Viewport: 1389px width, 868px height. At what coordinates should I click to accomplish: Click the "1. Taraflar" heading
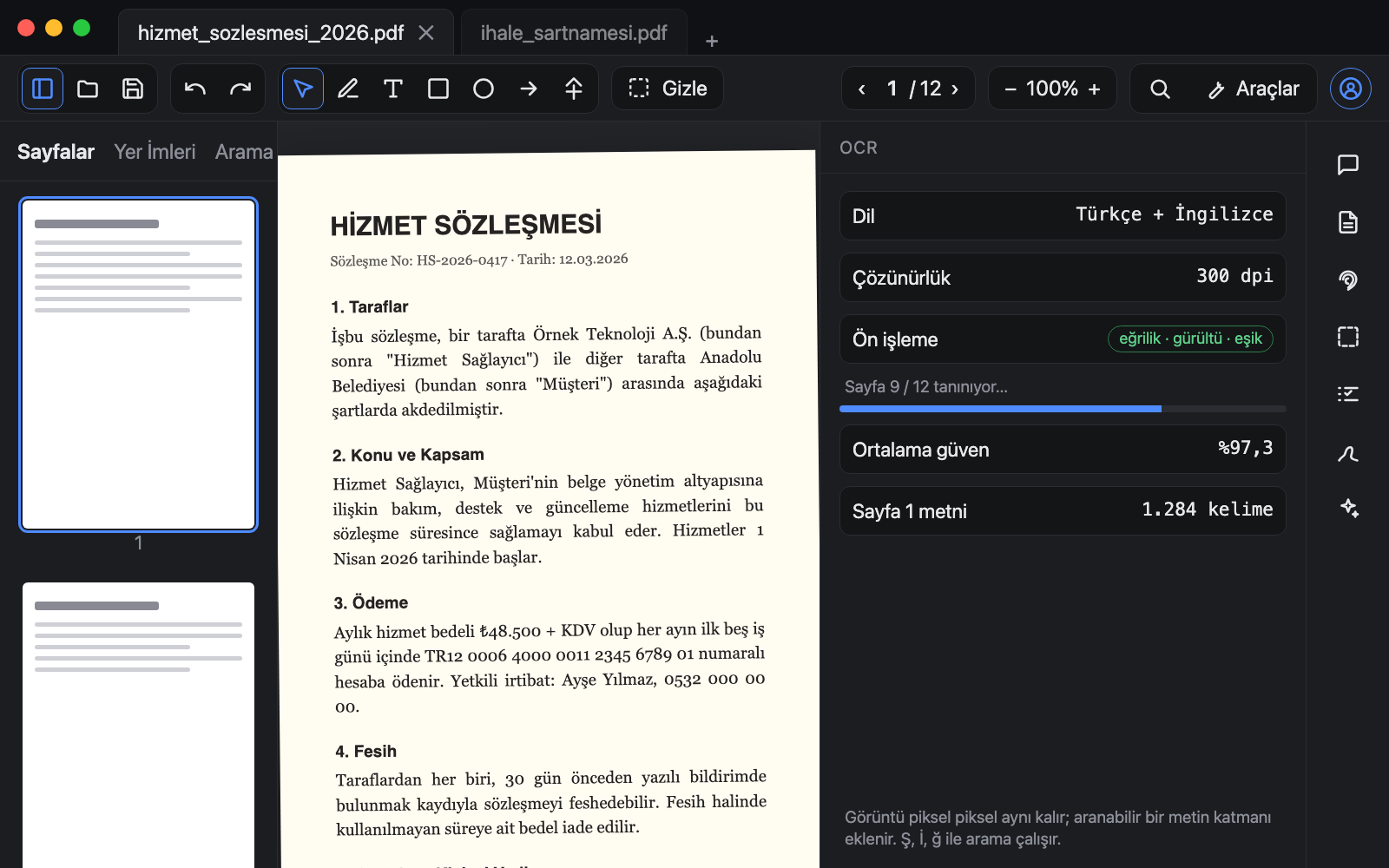(370, 306)
